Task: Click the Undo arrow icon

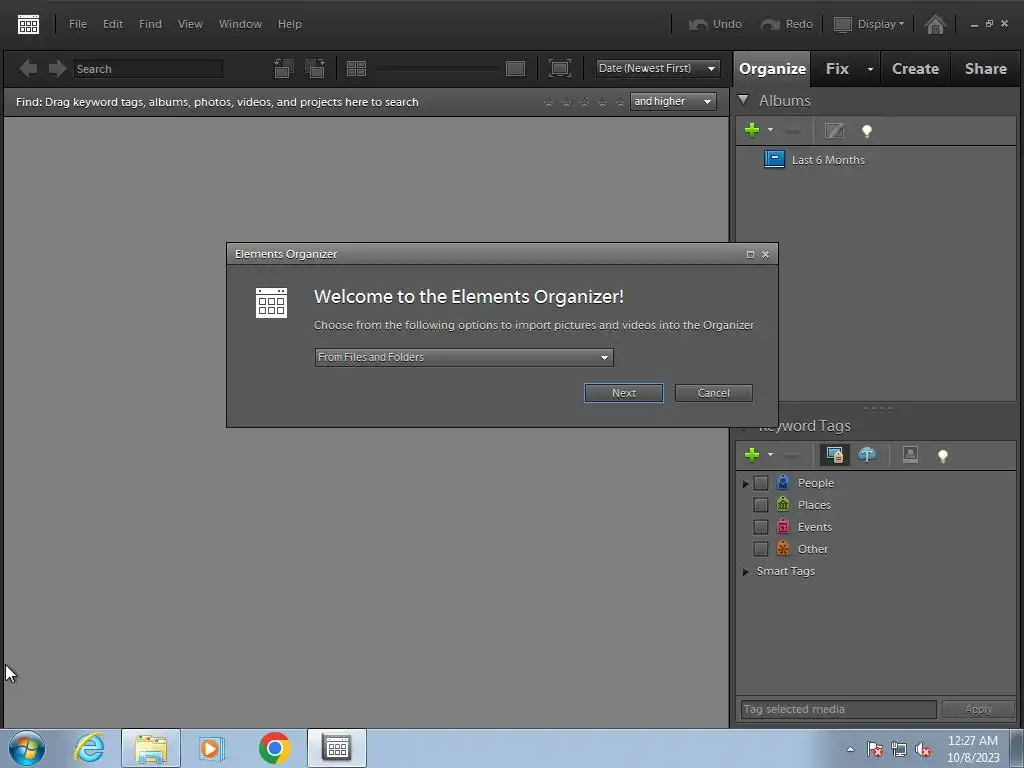Action: [698, 24]
